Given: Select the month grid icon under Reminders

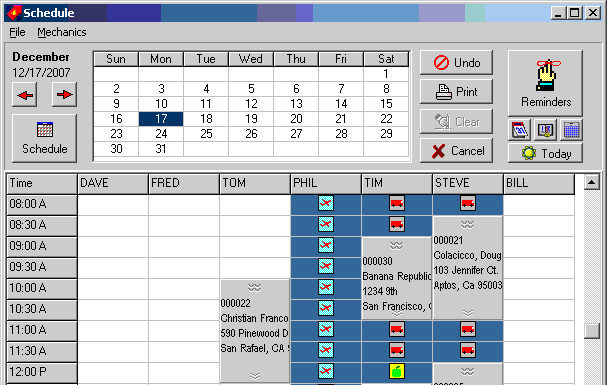Looking at the screenshot, I should (571, 130).
